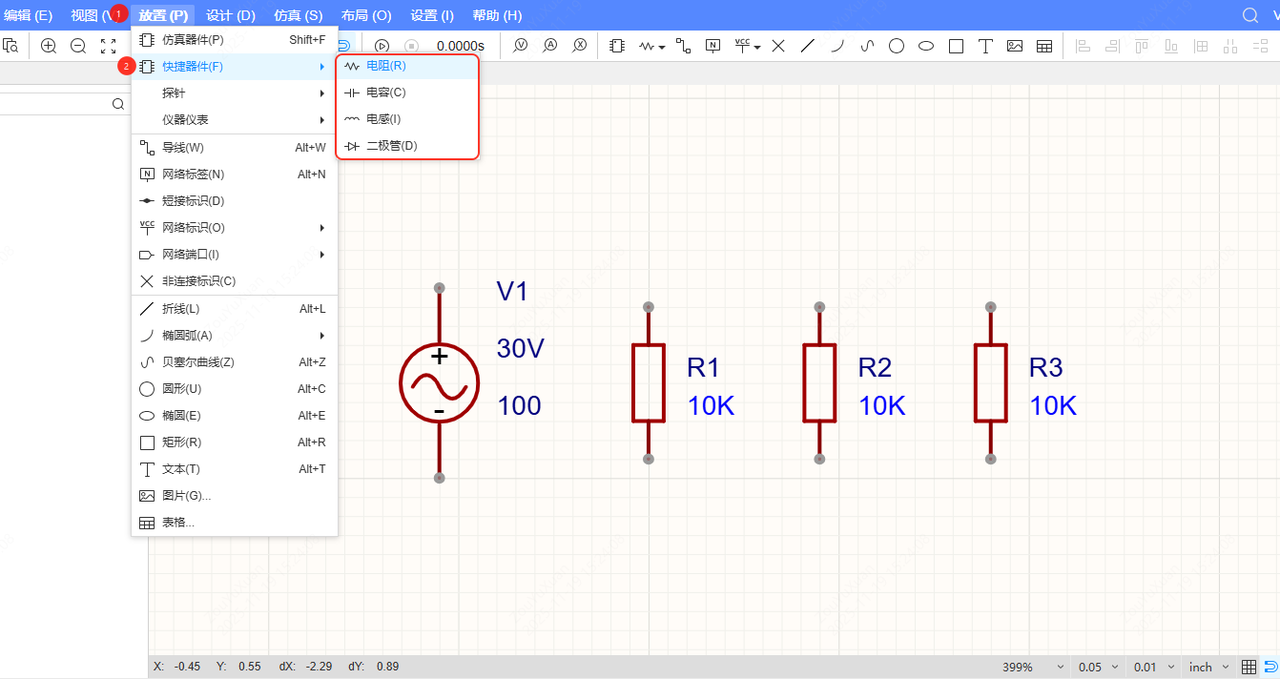This screenshot has height=679, width=1280.
Task: Click the 导线(W) menu entry
Action: 183,148
